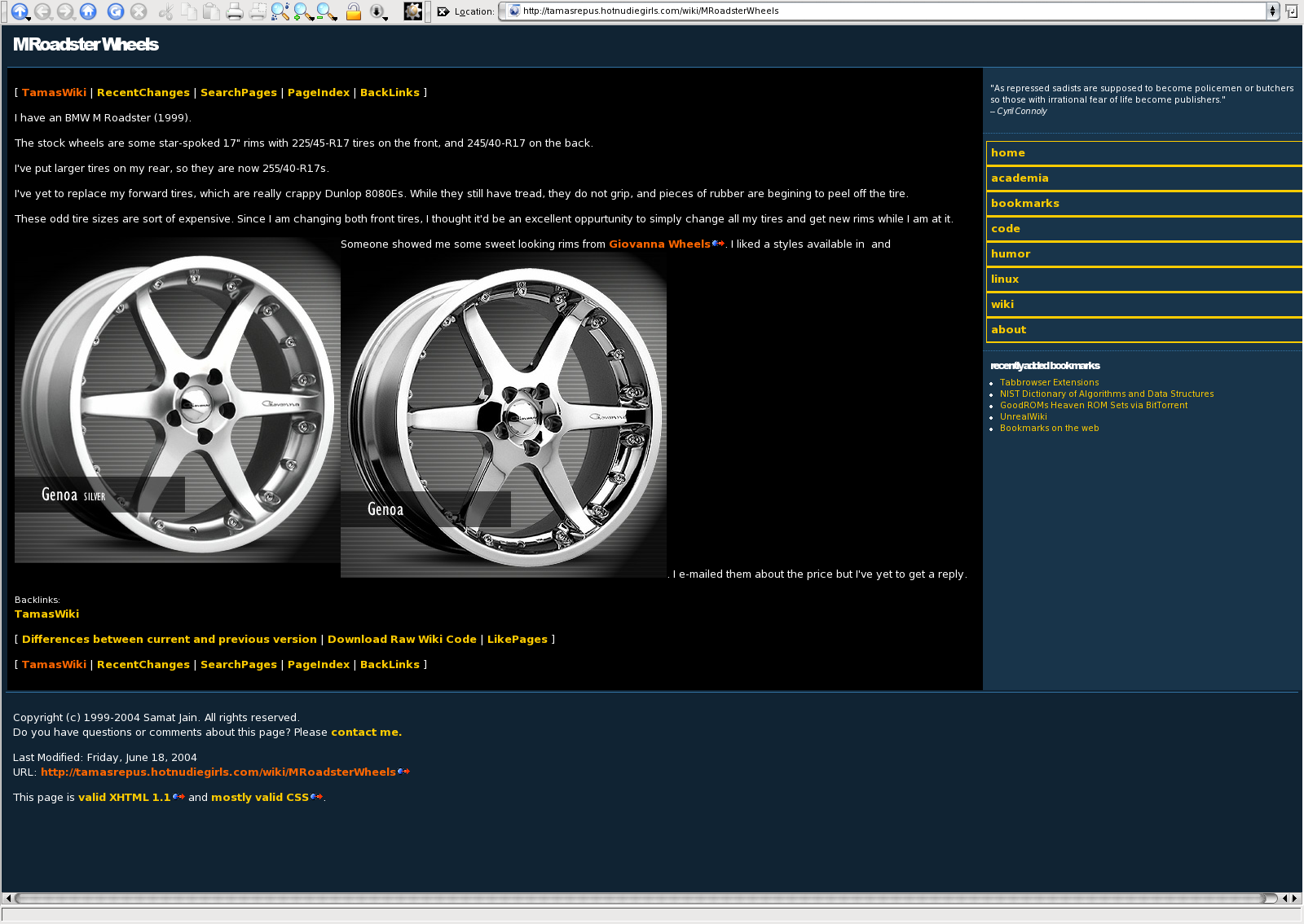Select the wiki sidebar menu item
Screen dimensions: 1304x924
[1144, 305]
